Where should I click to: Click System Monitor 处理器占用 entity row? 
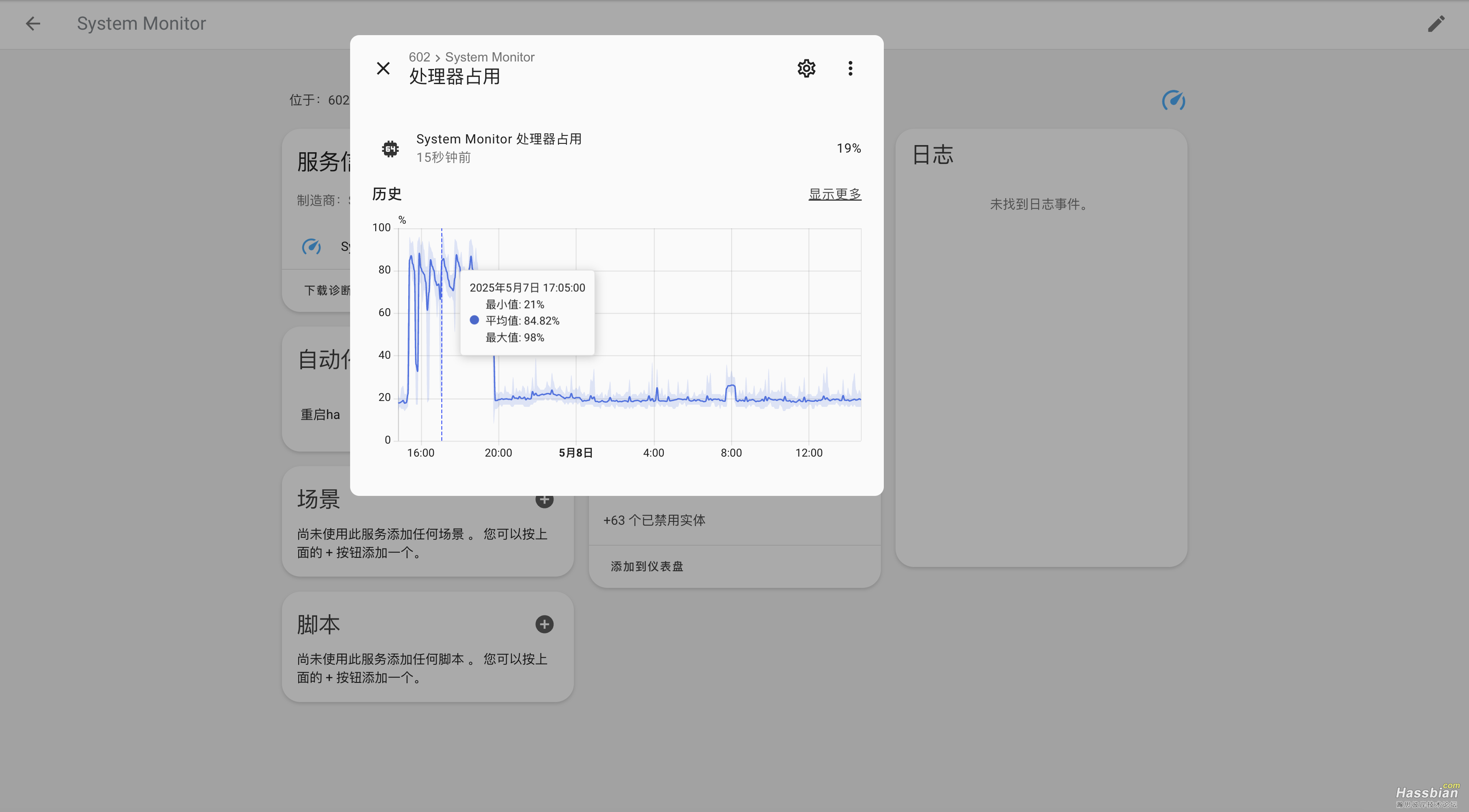[617, 148]
